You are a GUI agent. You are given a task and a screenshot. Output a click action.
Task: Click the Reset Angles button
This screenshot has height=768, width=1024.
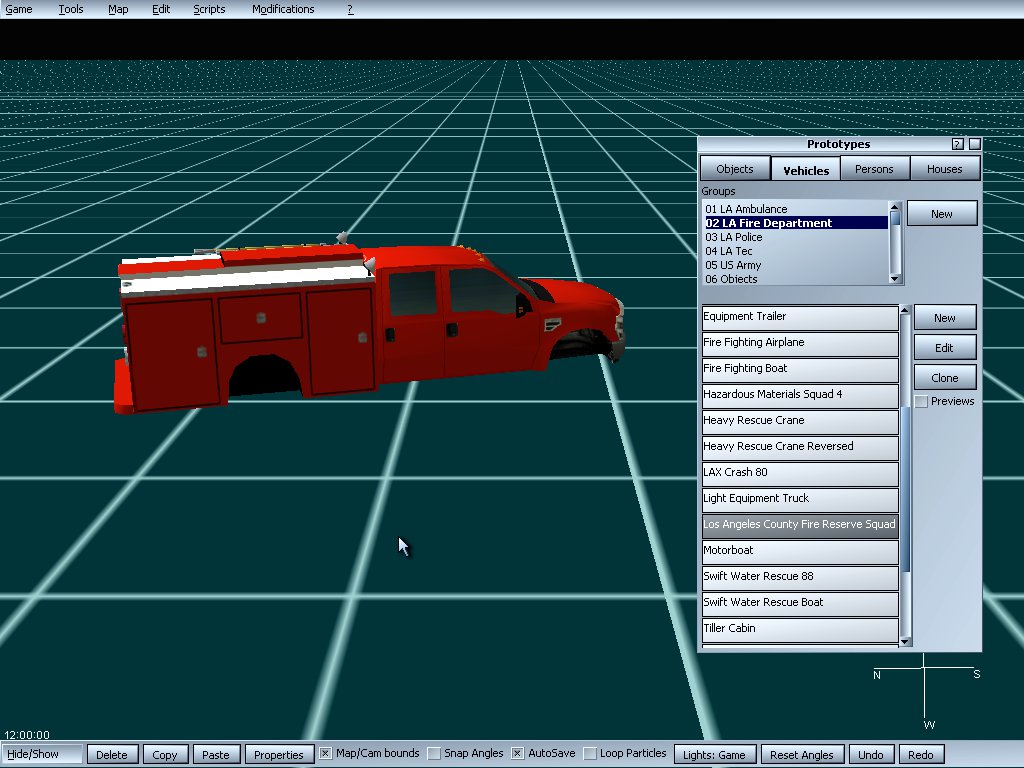(x=802, y=755)
